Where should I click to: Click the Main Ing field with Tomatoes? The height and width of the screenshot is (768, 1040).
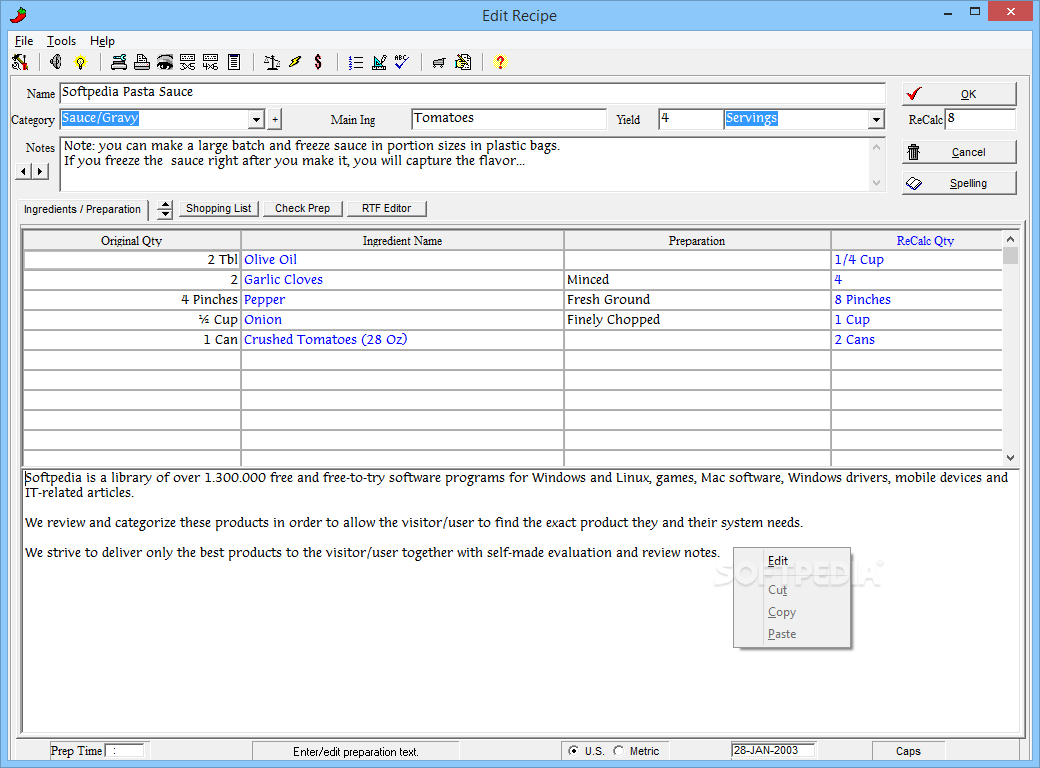pos(509,118)
